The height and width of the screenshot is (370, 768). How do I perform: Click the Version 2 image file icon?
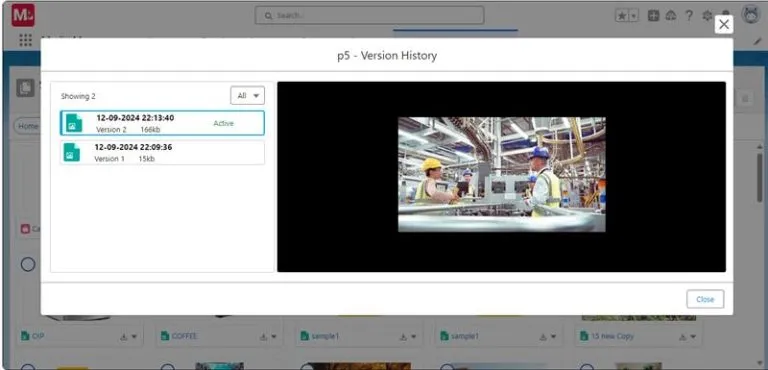[73, 123]
